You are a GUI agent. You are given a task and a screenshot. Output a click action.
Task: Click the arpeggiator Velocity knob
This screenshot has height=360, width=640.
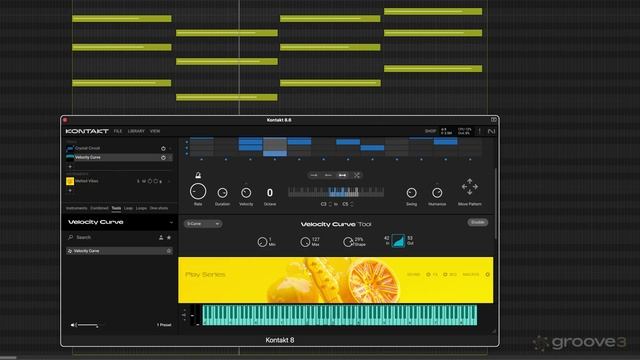[x=246, y=192]
